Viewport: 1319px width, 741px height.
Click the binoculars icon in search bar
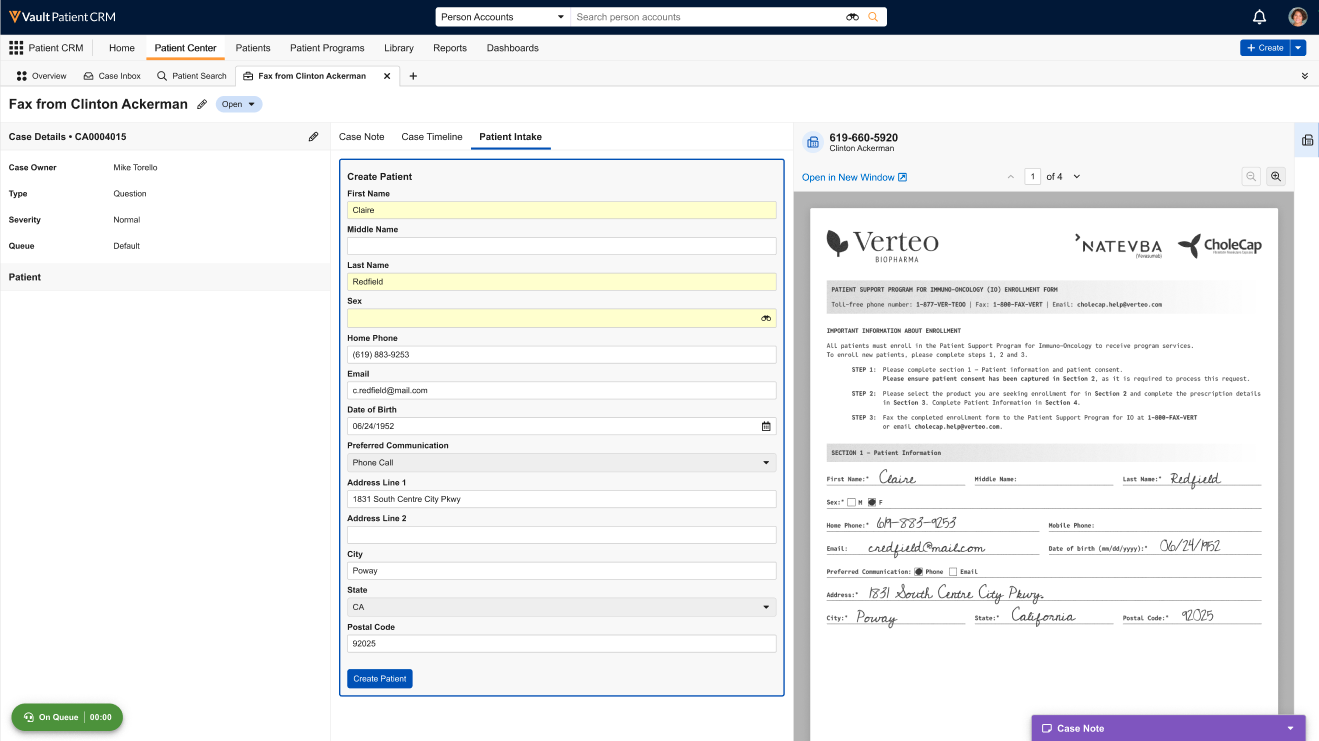pos(852,17)
